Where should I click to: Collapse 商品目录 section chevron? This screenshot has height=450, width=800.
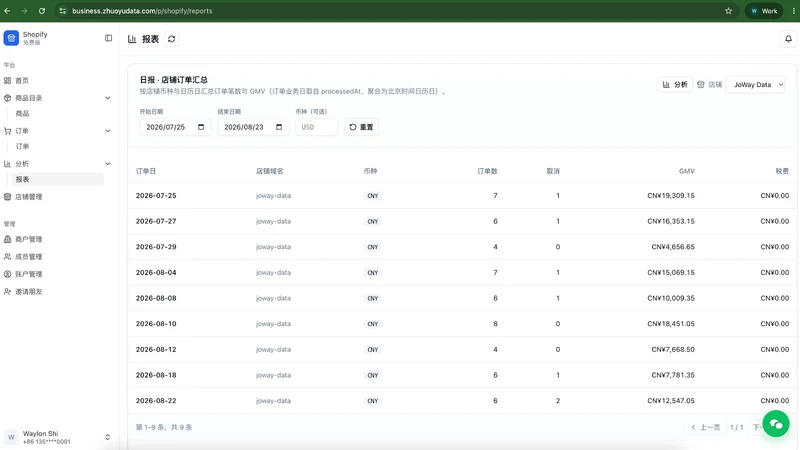click(108, 98)
